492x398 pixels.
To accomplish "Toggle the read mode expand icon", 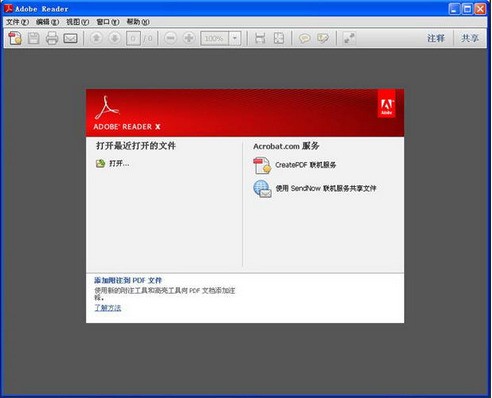I will point(349,38).
